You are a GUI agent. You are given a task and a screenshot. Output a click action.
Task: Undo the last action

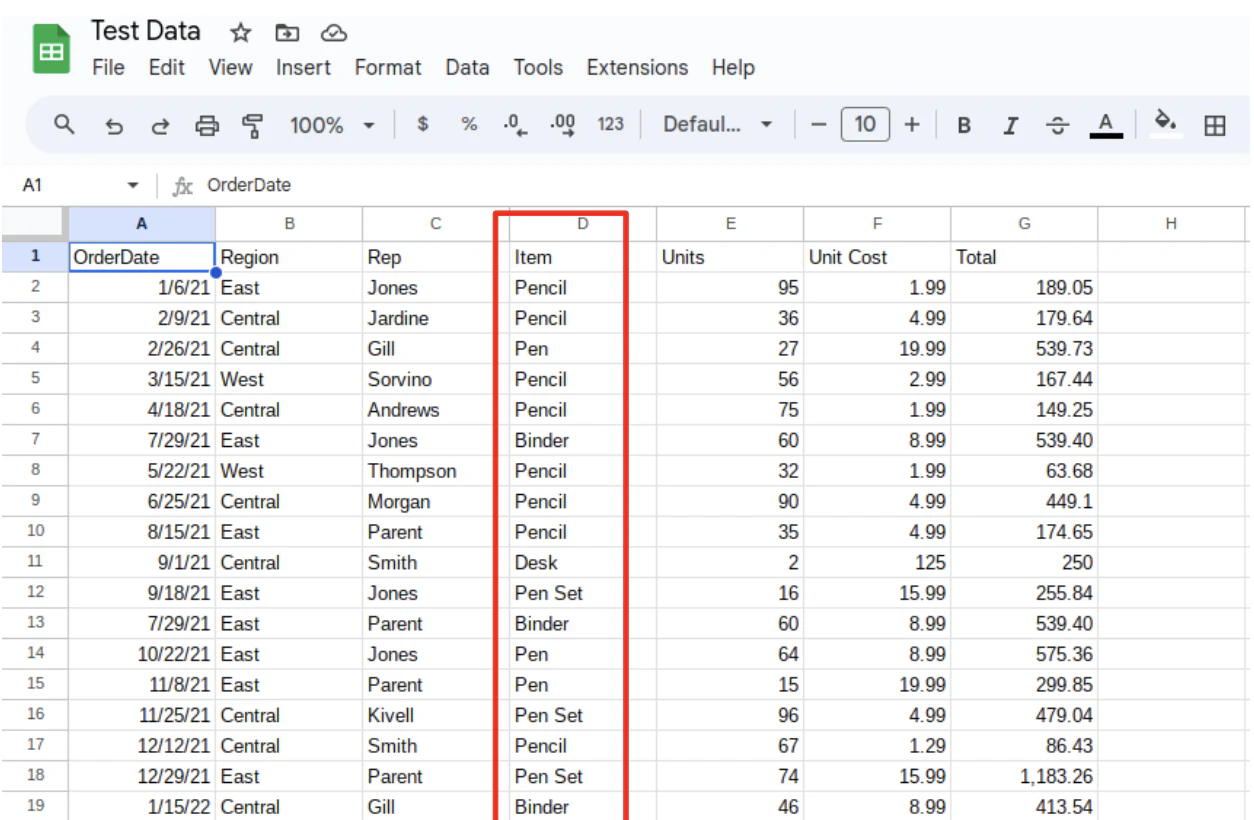[114, 126]
